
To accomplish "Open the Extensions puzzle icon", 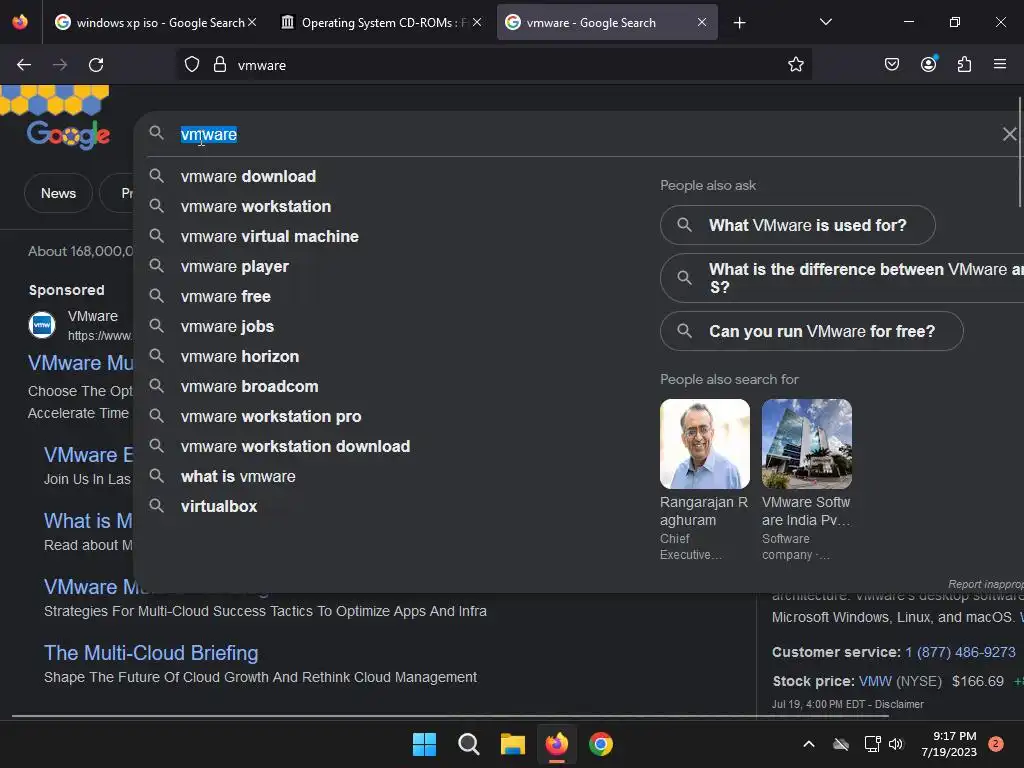I will (964, 65).
